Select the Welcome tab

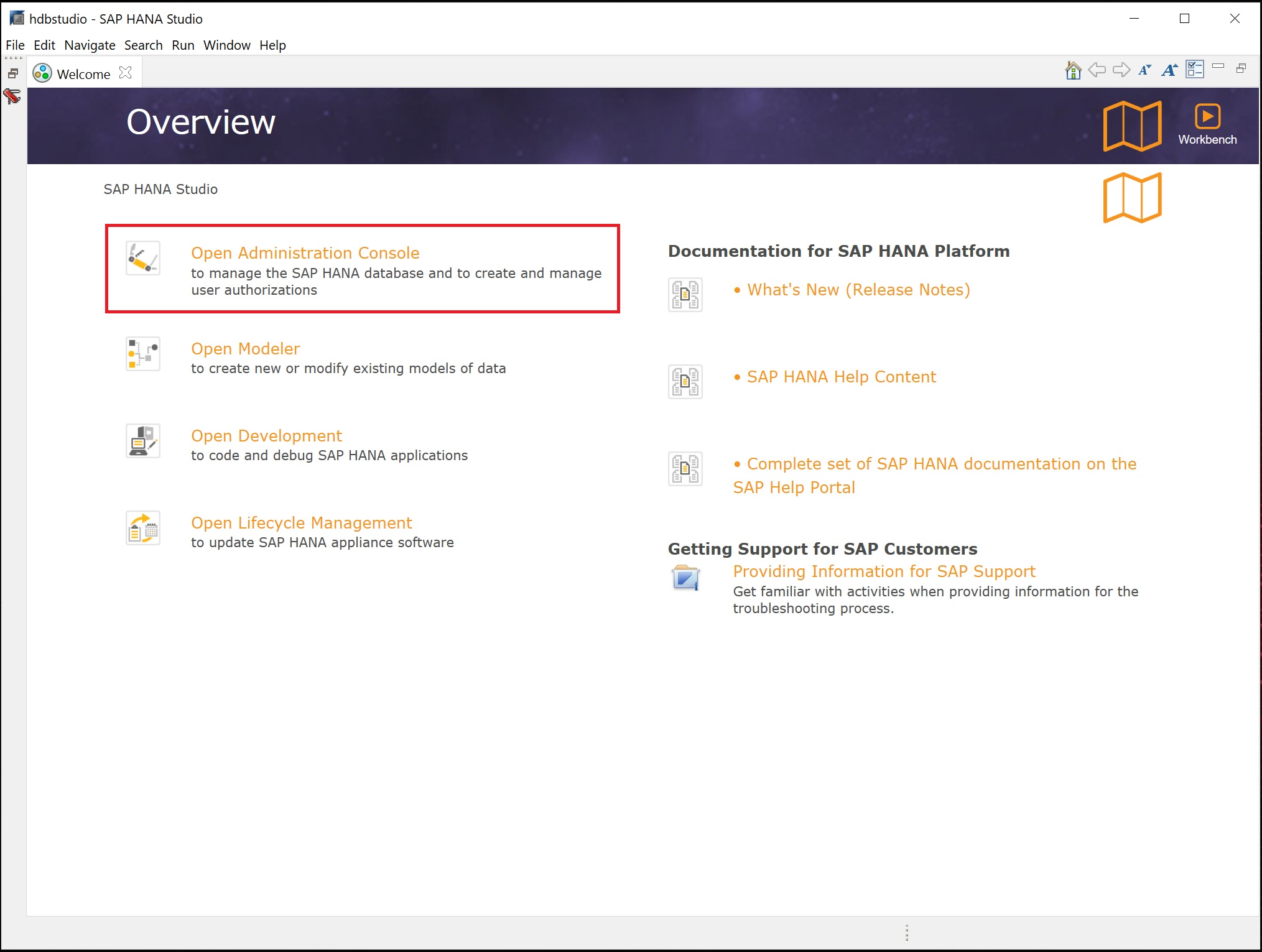(83, 74)
